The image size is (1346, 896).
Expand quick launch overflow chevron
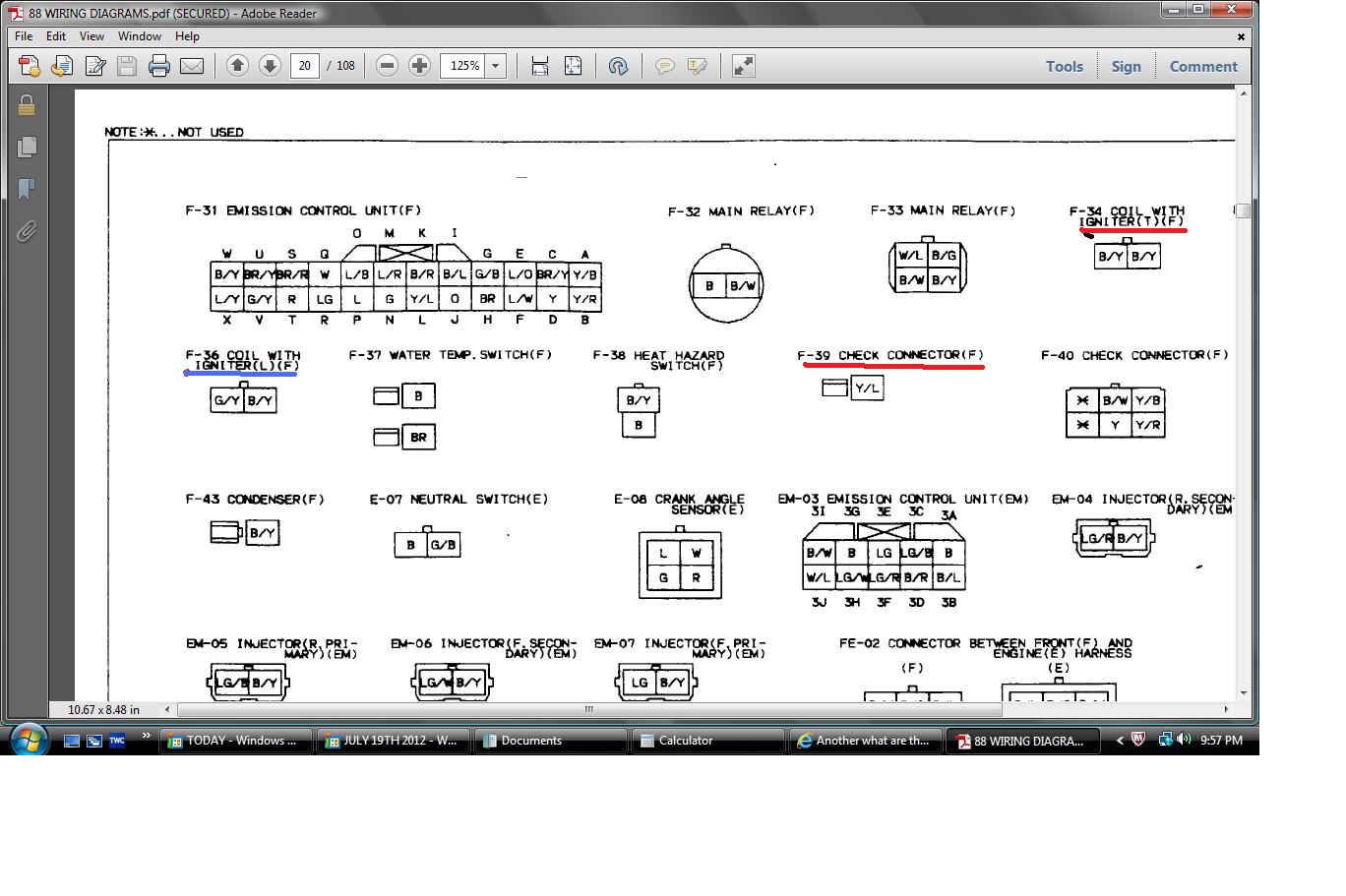pyautogui.click(x=147, y=736)
